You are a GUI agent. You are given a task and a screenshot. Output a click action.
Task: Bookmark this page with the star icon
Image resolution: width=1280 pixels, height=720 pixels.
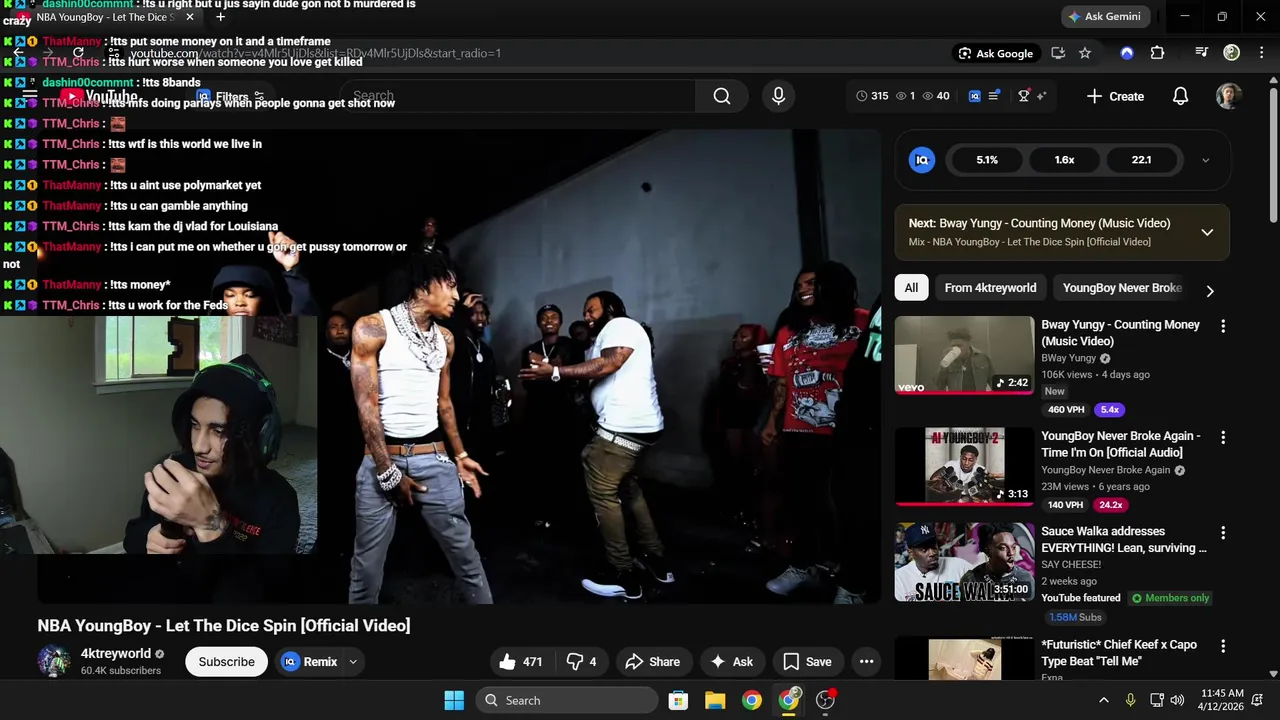point(1085,53)
